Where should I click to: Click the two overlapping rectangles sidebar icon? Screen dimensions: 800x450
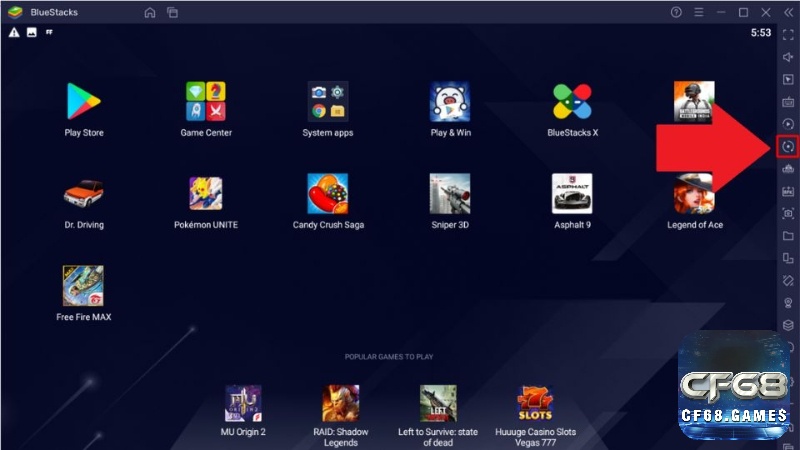point(788,258)
